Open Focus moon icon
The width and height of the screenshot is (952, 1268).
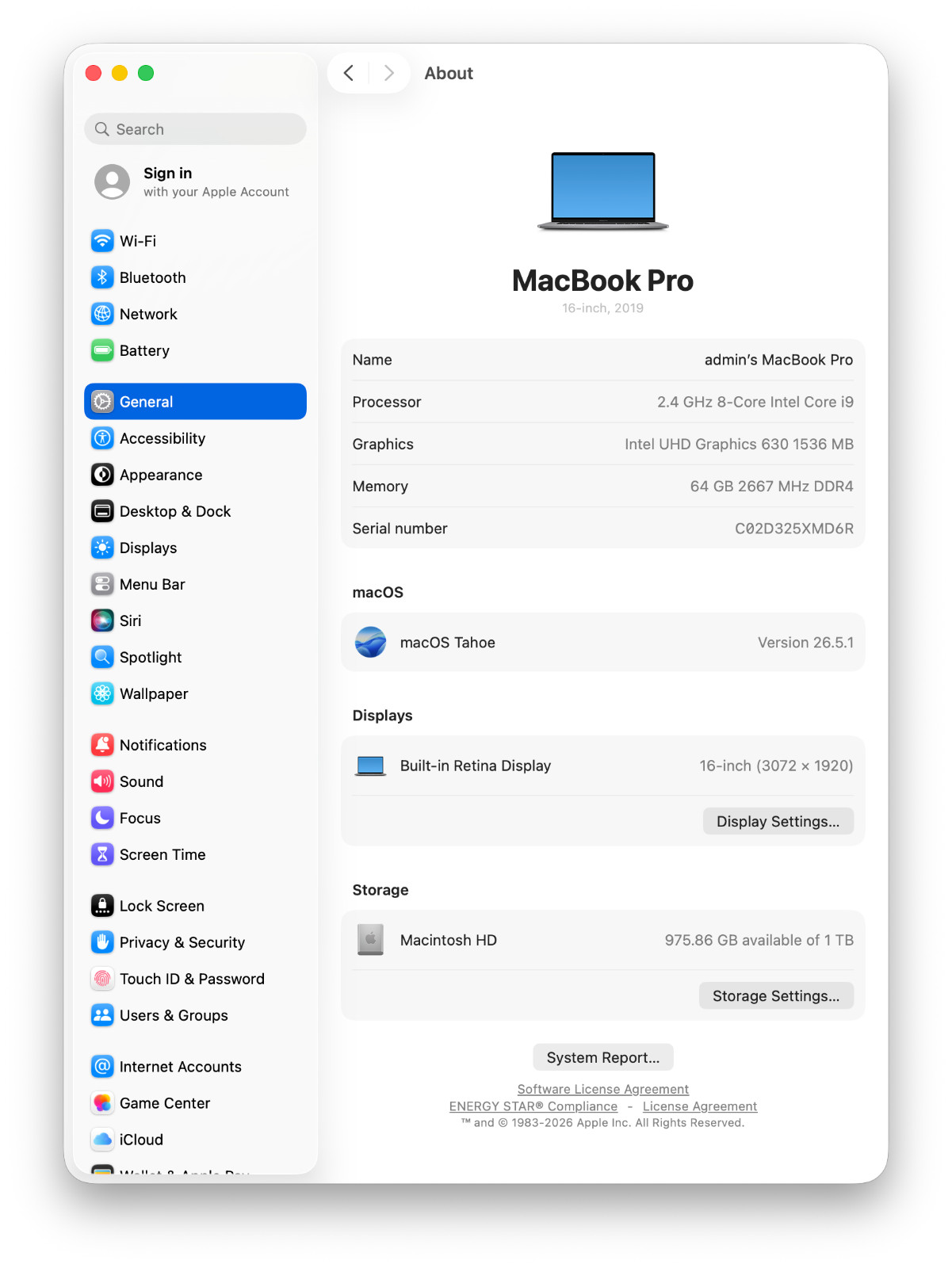[x=102, y=818]
